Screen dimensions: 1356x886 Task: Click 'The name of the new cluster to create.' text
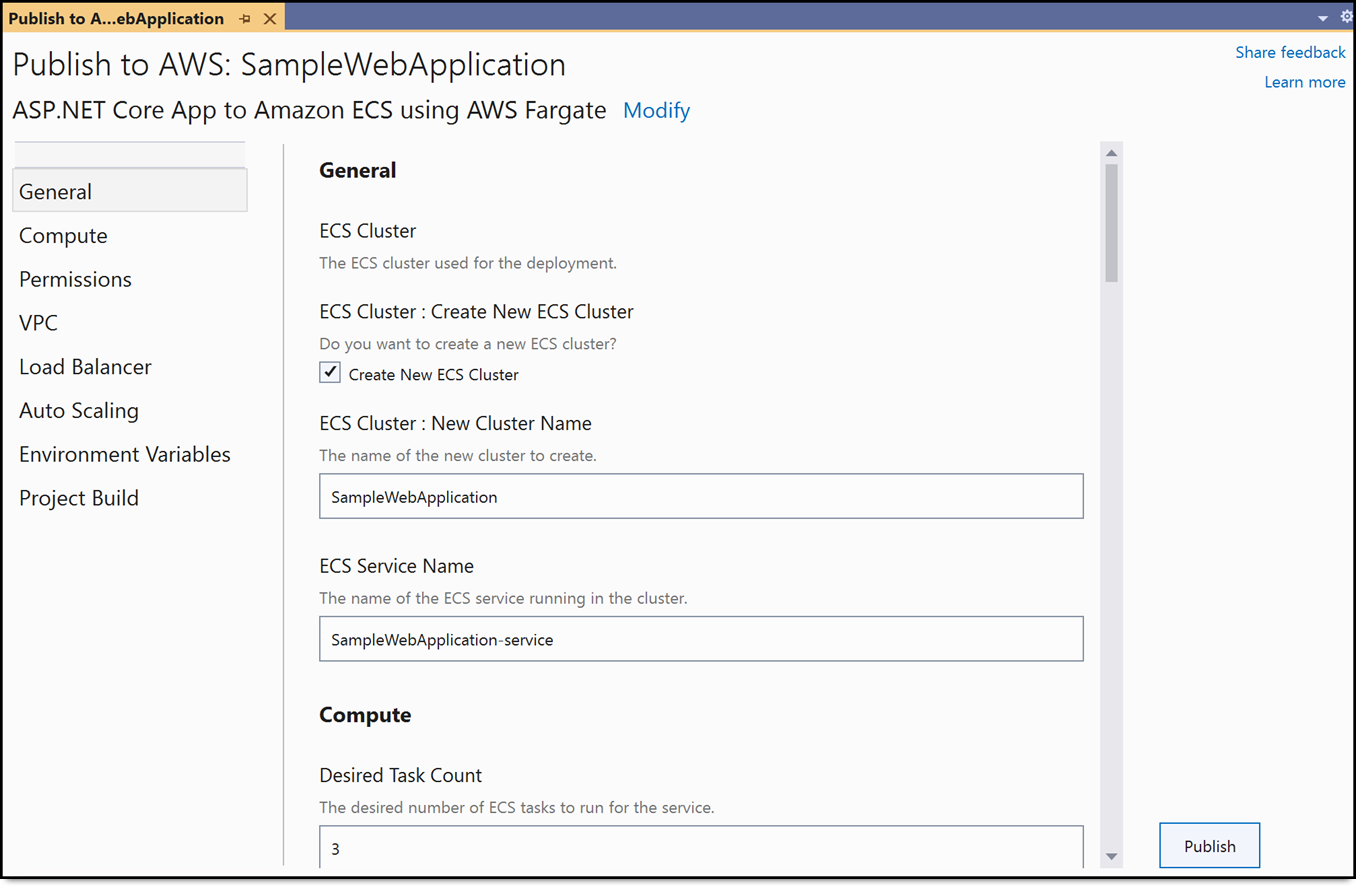pyautogui.click(x=458, y=456)
